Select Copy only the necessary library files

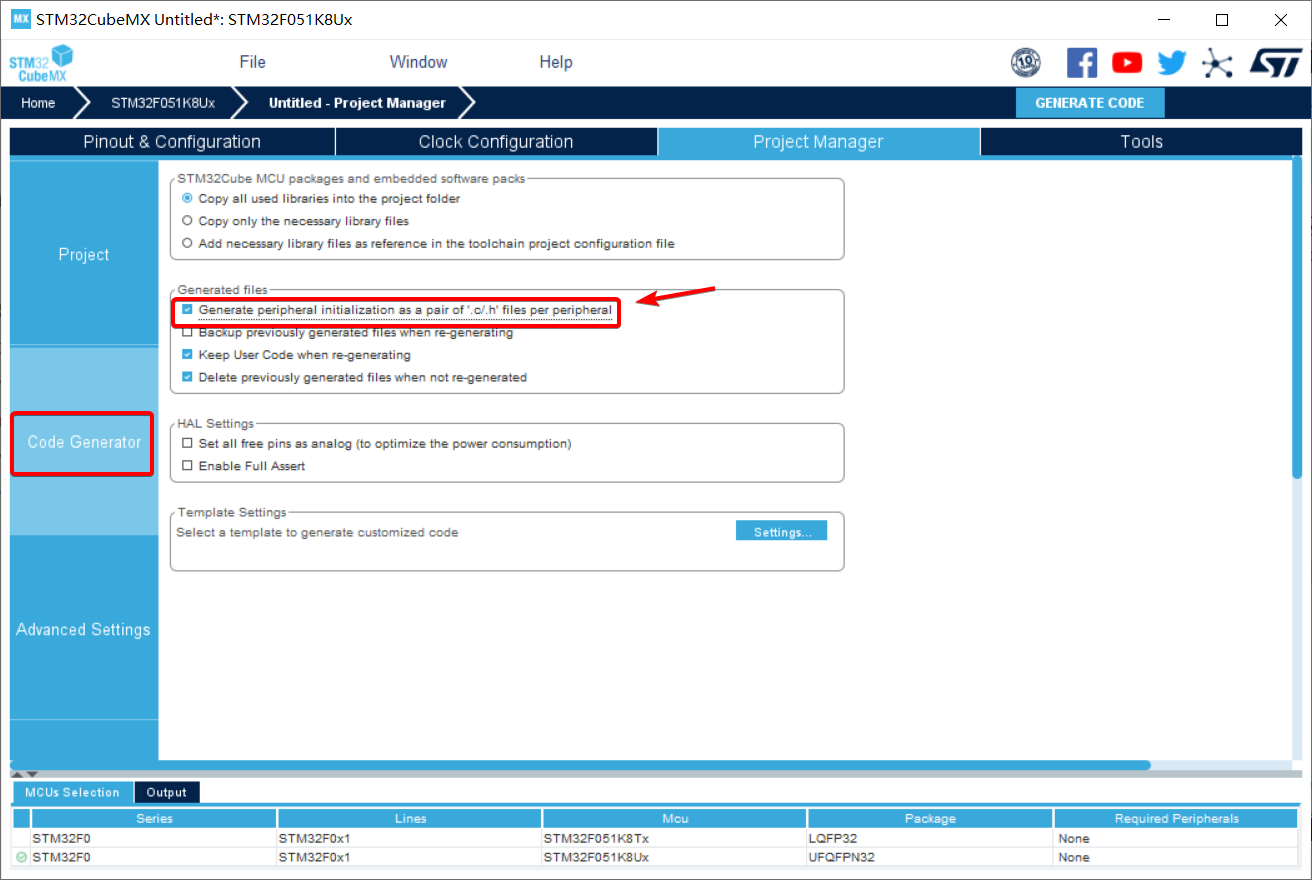click(x=188, y=221)
